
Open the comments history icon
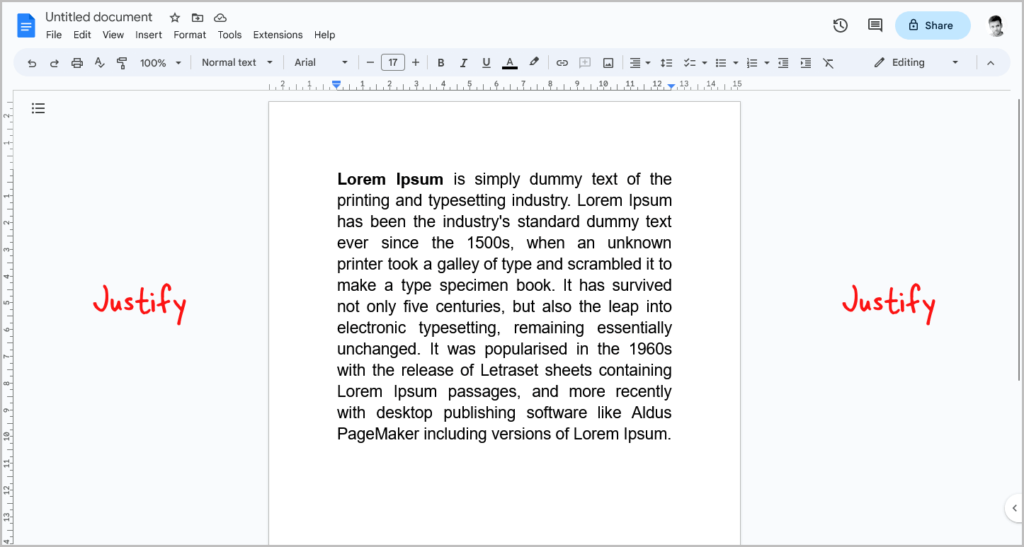point(875,25)
